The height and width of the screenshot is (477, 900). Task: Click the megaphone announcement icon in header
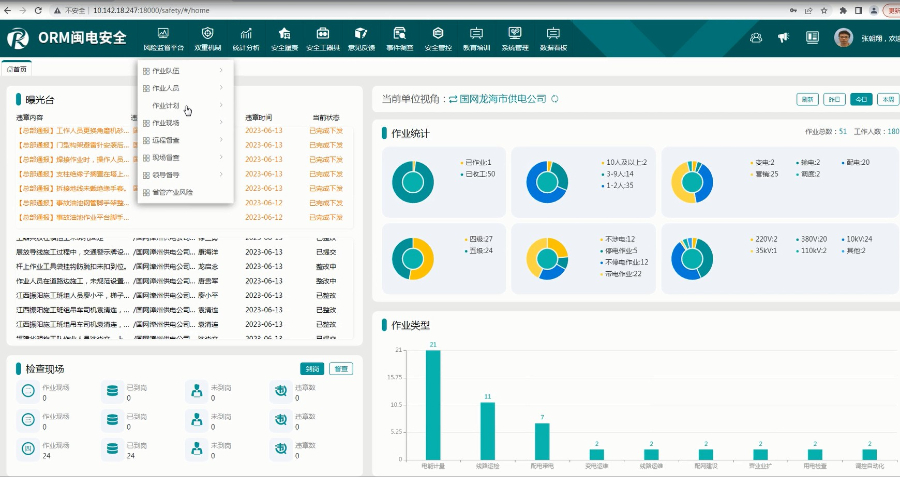point(783,38)
